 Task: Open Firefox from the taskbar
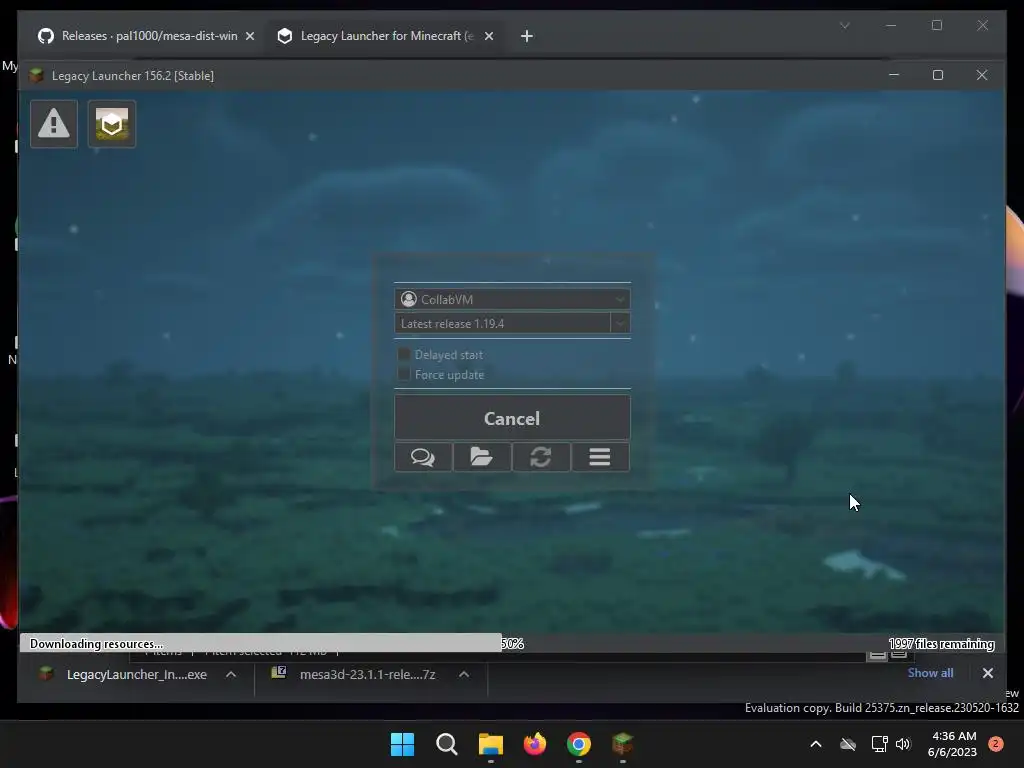pos(535,744)
